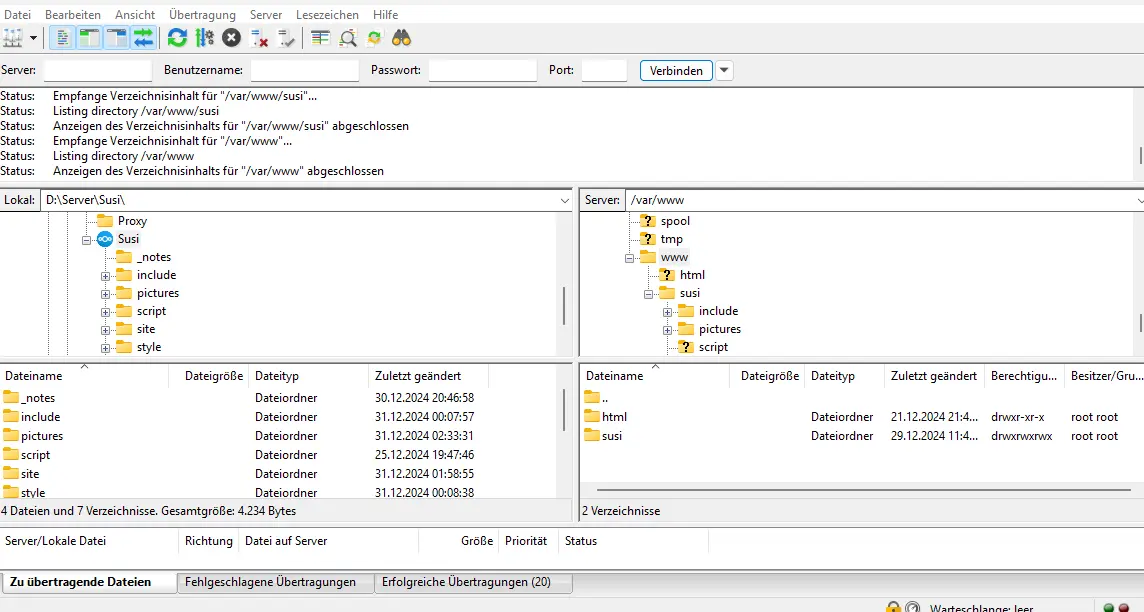
Task: Open Find files with the binoculars icon
Action: click(x=400, y=37)
